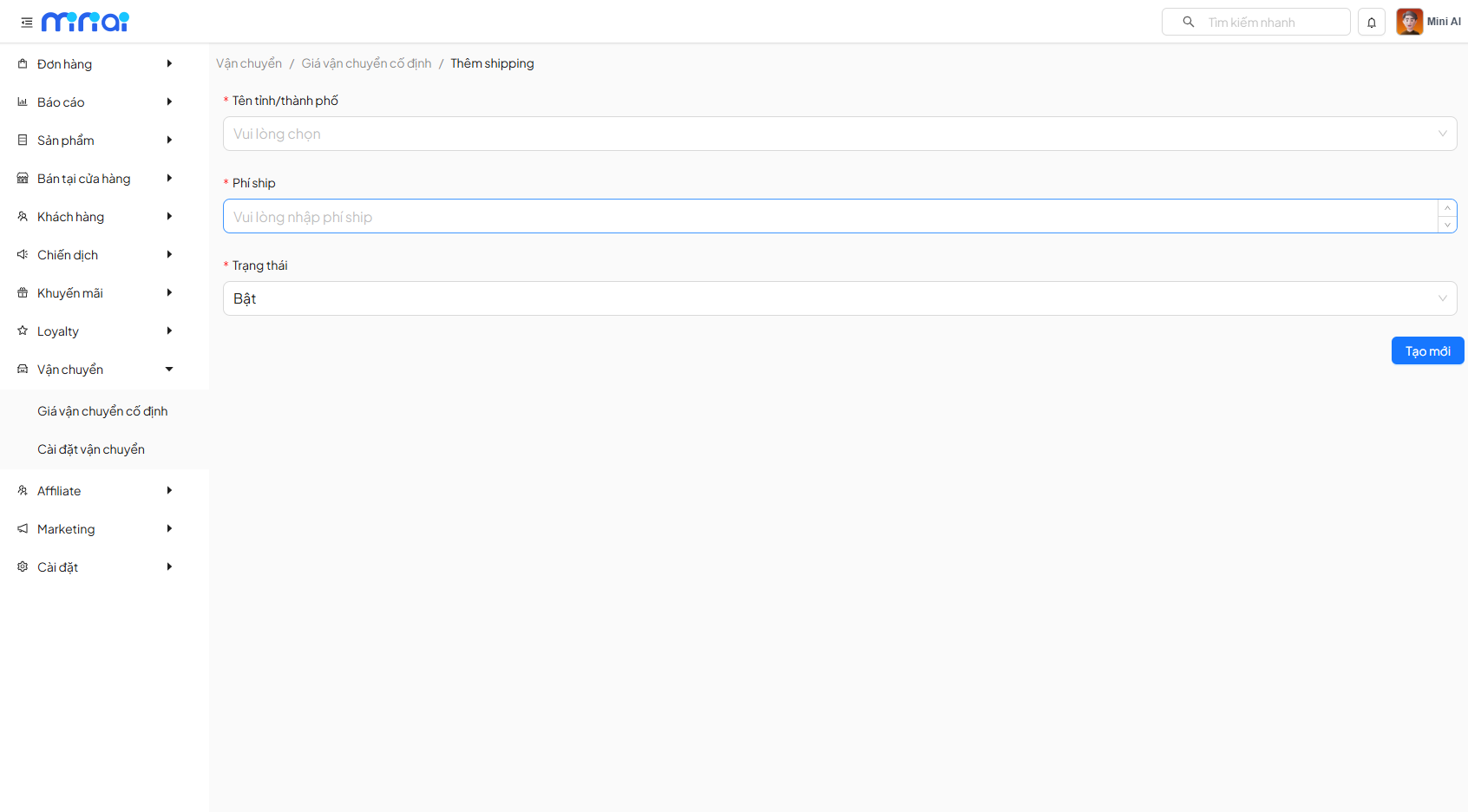Collapse the Vận chuyển menu arrow
Image resolution: width=1468 pixels, height=812 pixels.
pyautogui.click(x=169, y=369)
